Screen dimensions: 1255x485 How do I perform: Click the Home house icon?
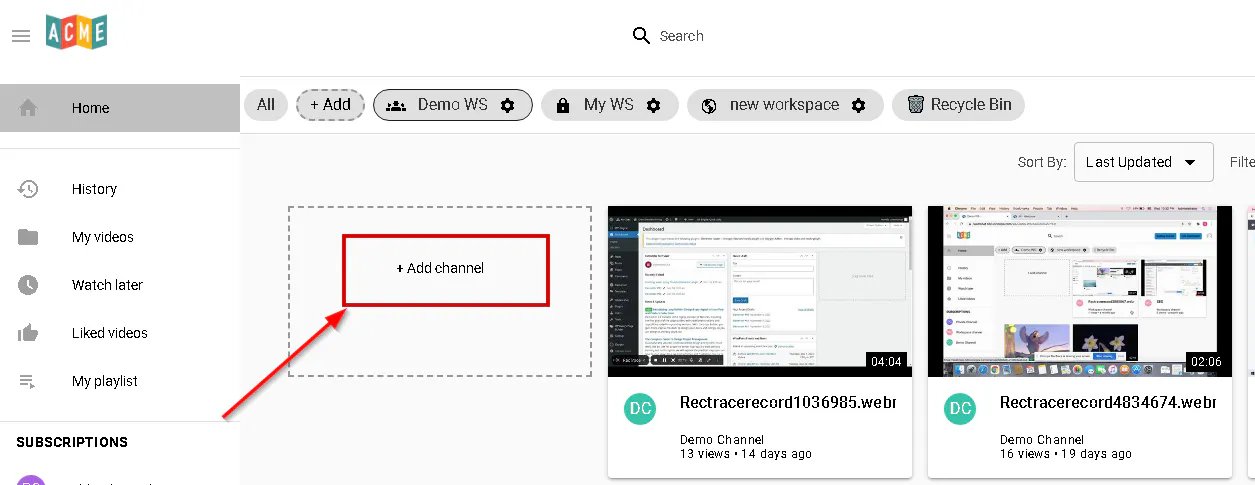[28, 108]
